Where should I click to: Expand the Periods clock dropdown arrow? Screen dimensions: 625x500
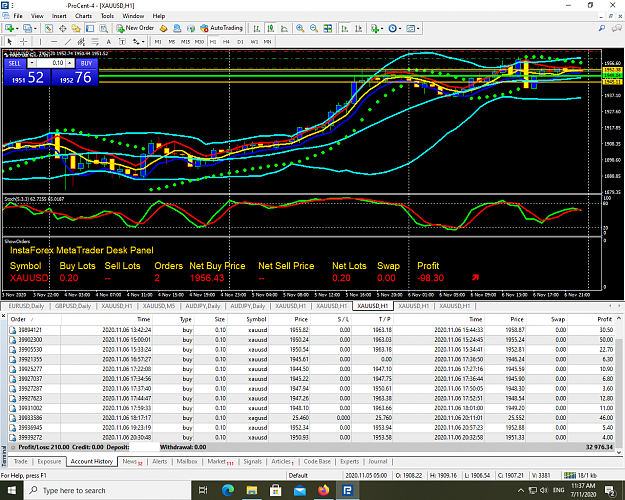click(400, 28)
